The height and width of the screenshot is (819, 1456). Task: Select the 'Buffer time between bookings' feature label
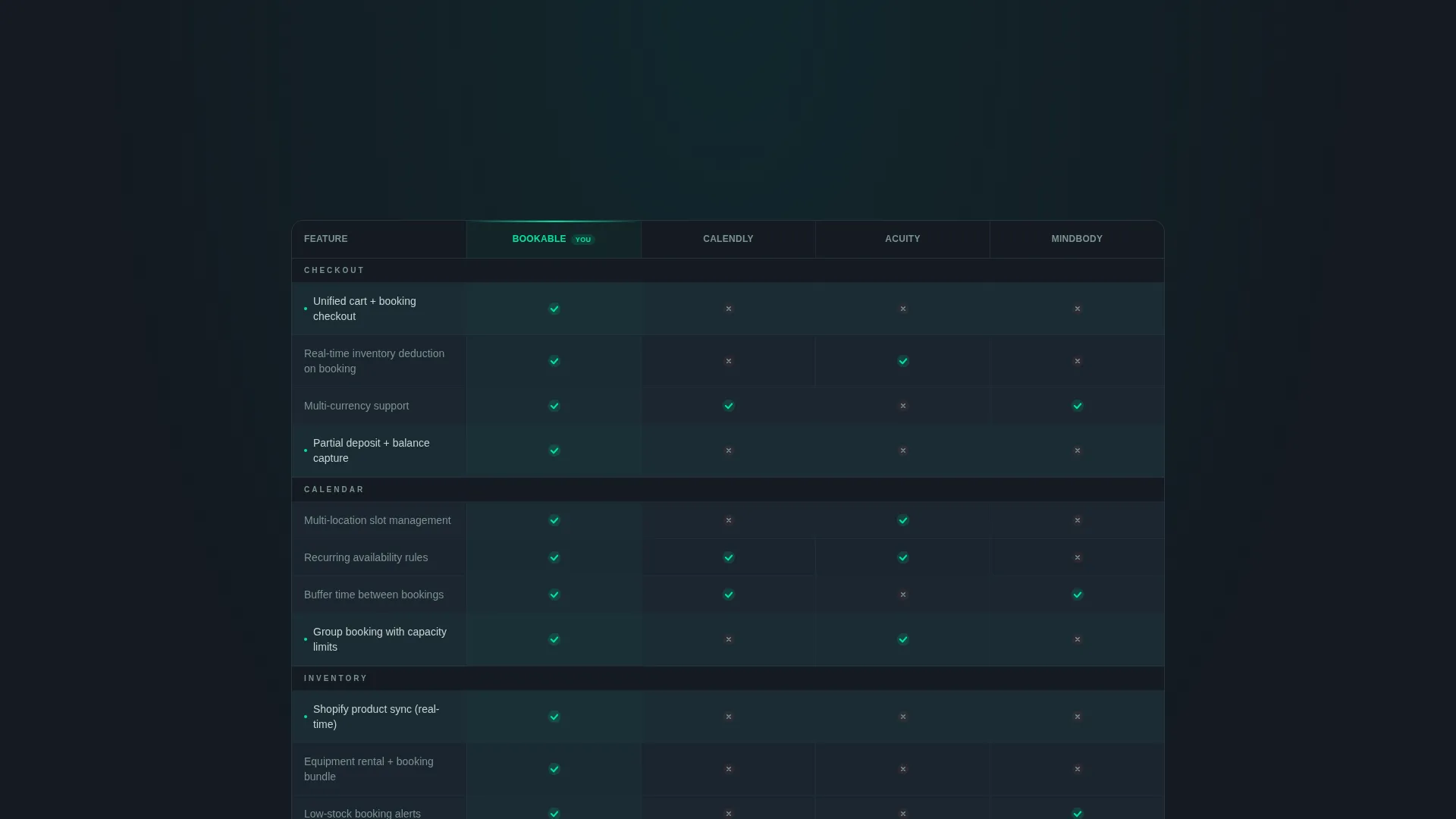click(374, 595)
